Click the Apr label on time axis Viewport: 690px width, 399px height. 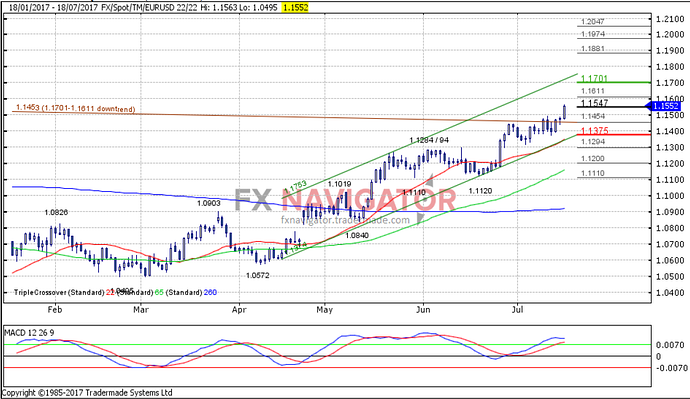[x=239, y=310]
